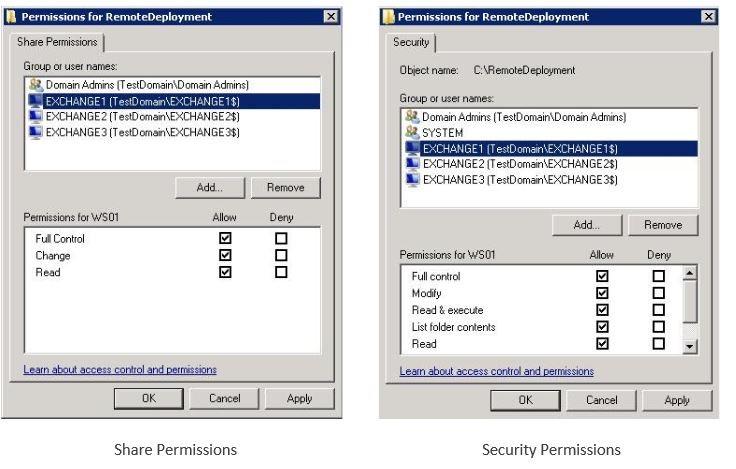Click SYSTEM account icon in Security list
The width and height of the screenshot is (736, 469).
point(412,132)
